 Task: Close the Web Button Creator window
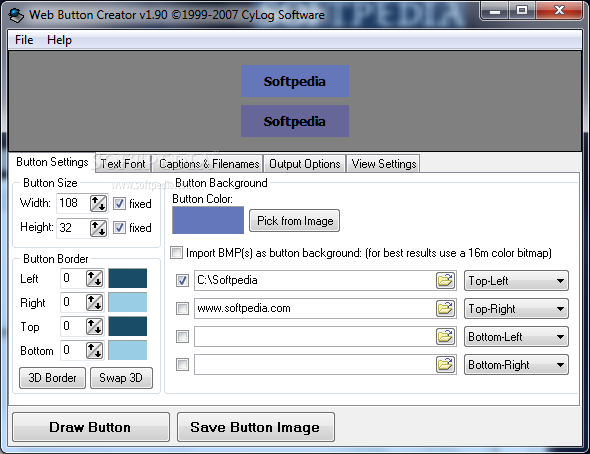pos(559,11)
